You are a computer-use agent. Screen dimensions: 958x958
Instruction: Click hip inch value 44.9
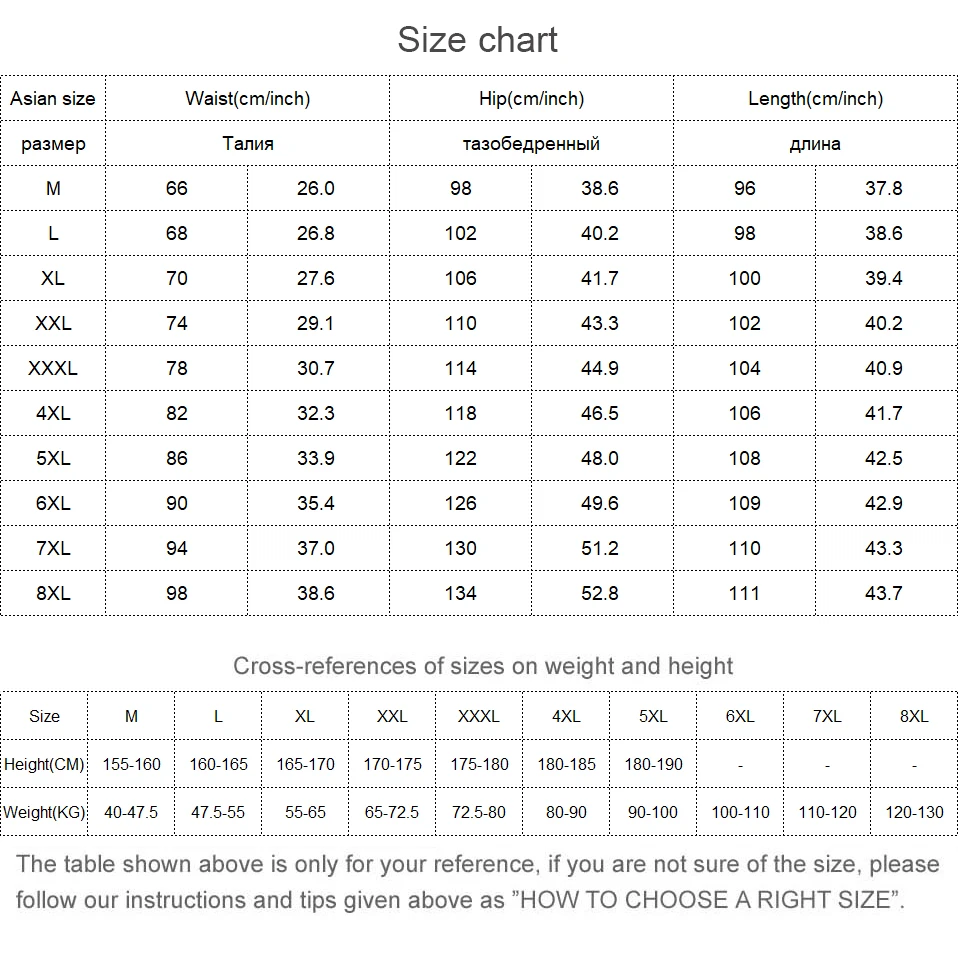coord(600,368)
